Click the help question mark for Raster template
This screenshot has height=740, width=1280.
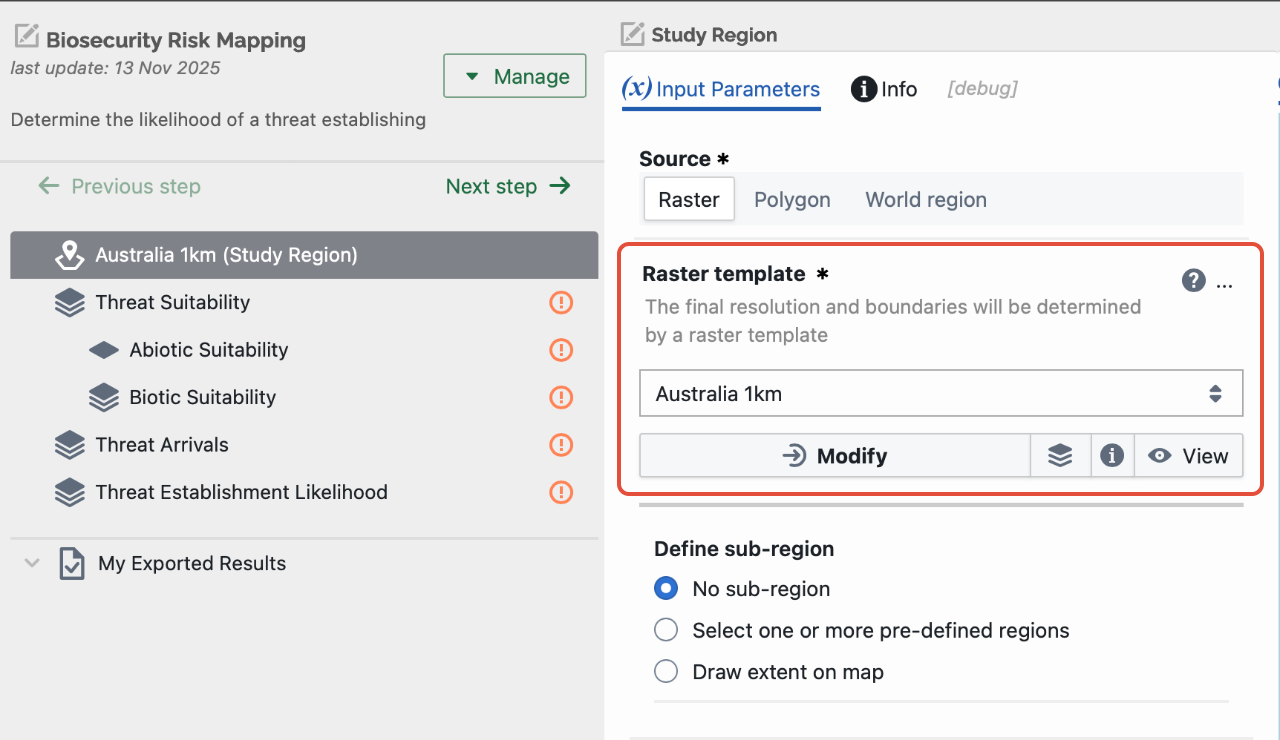click(1193, 281)
